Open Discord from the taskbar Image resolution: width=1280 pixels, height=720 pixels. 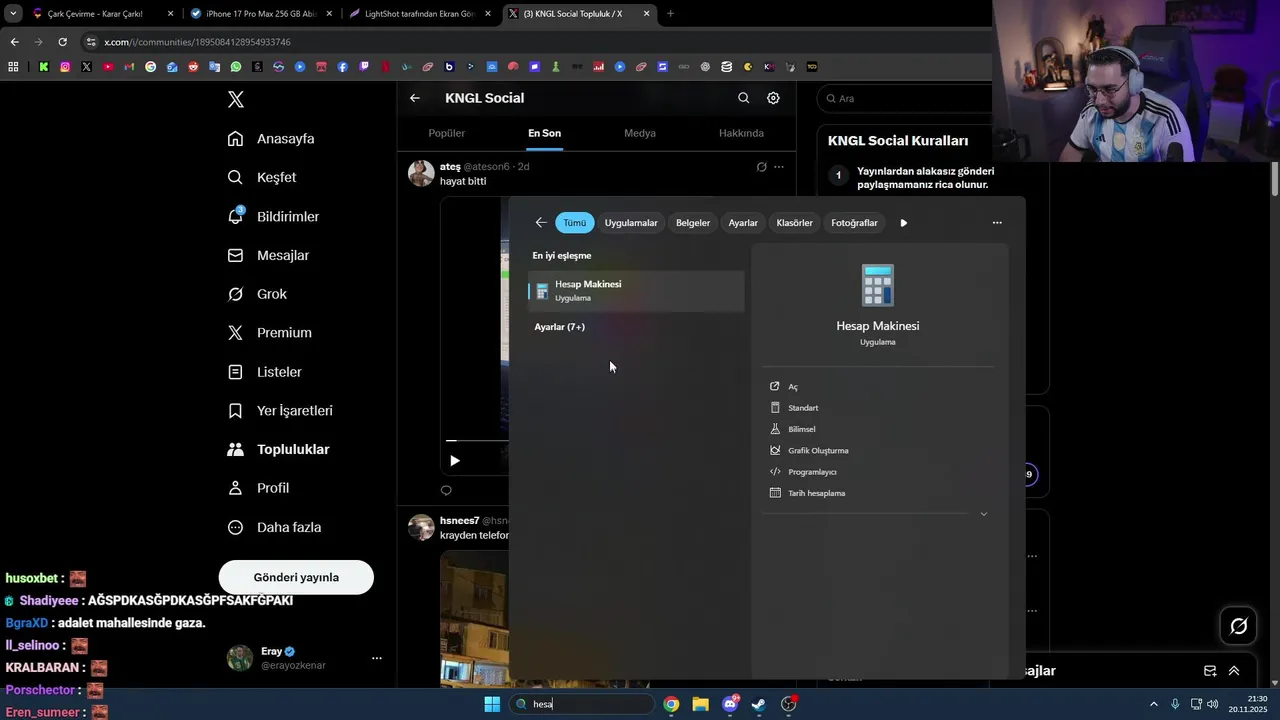(730, 704)
